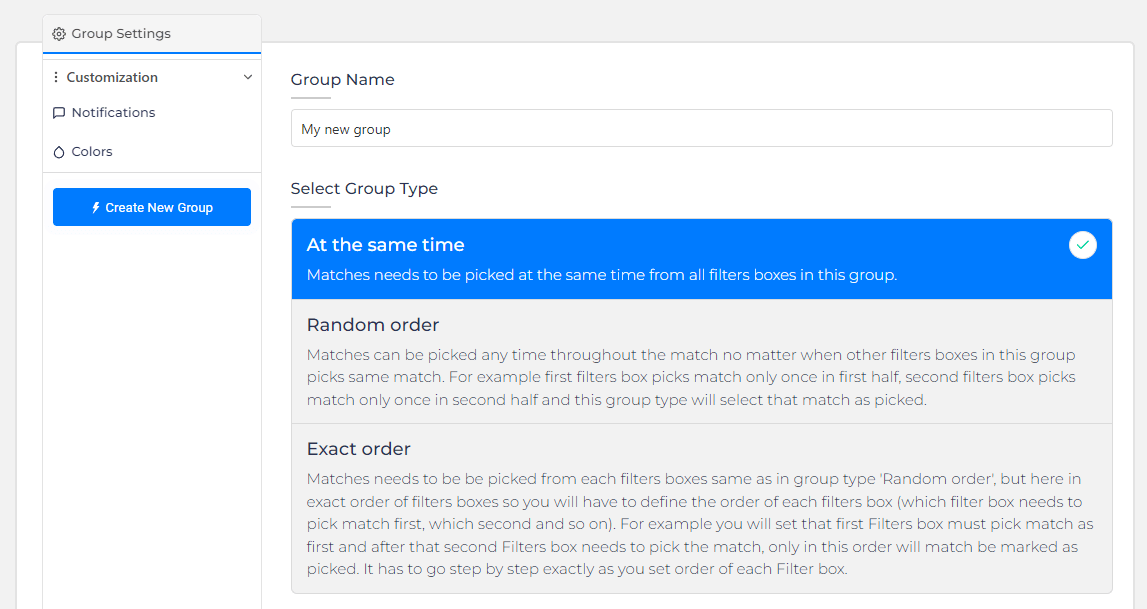Select the Customization menu header
The width and height of the screenshot is (1147, 609).
pos(151,77)
